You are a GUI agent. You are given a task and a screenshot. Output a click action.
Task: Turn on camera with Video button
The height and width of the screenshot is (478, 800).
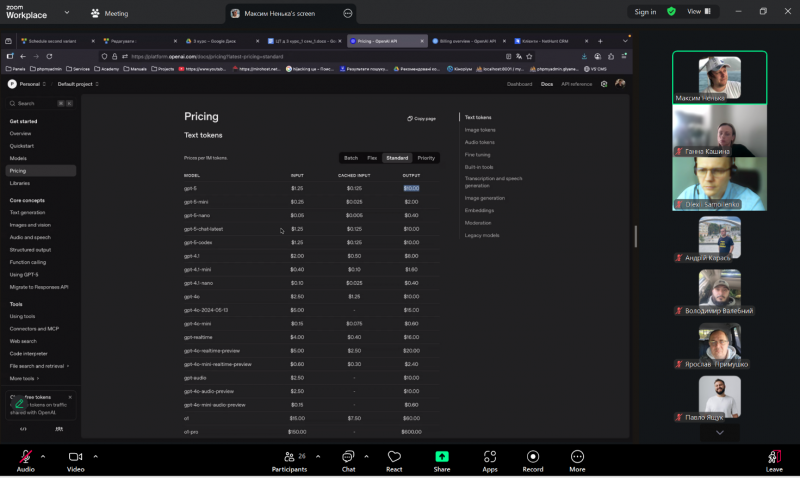click(75, 458)
